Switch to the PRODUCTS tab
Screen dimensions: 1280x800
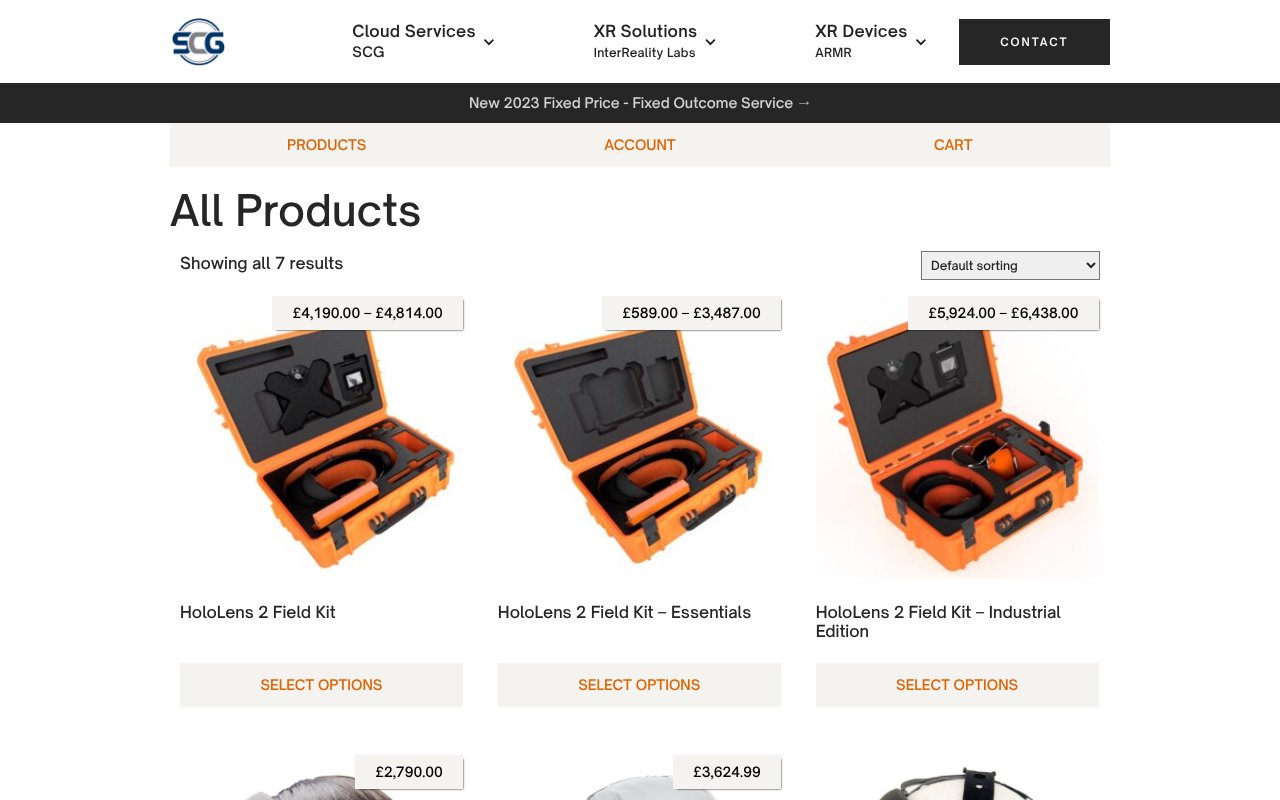[x=326, y=145]
